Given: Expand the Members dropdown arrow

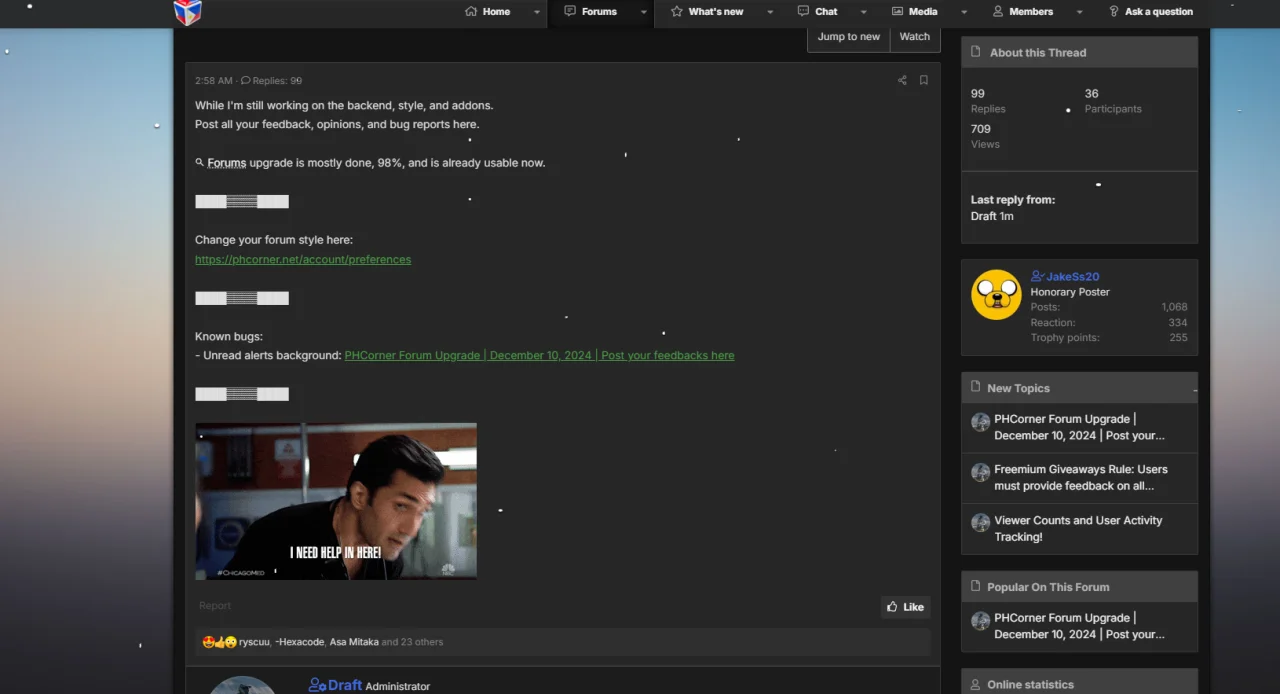Looking at the screenshot, I should pos(1079,12).
